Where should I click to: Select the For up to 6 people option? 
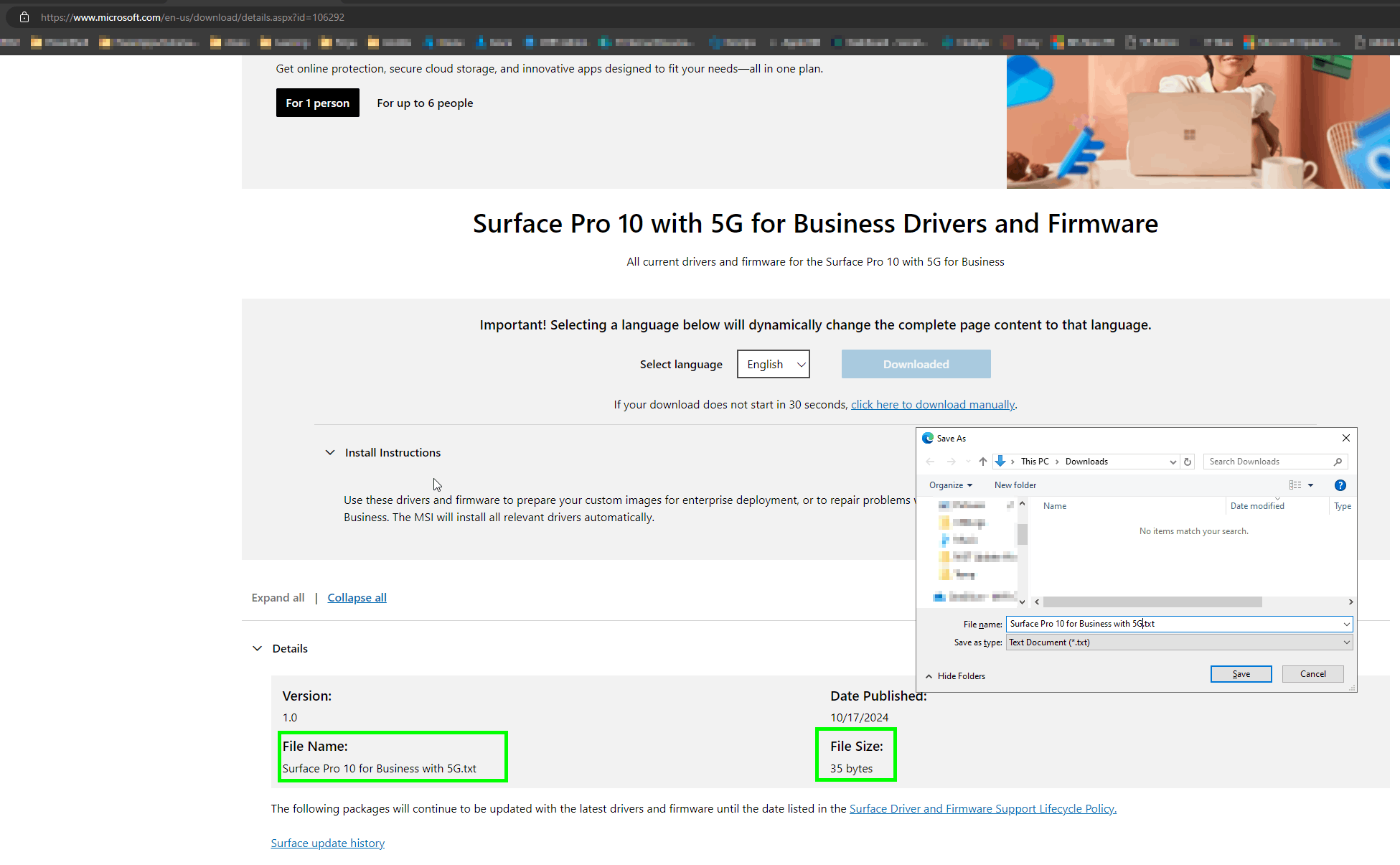coord(425,103)
